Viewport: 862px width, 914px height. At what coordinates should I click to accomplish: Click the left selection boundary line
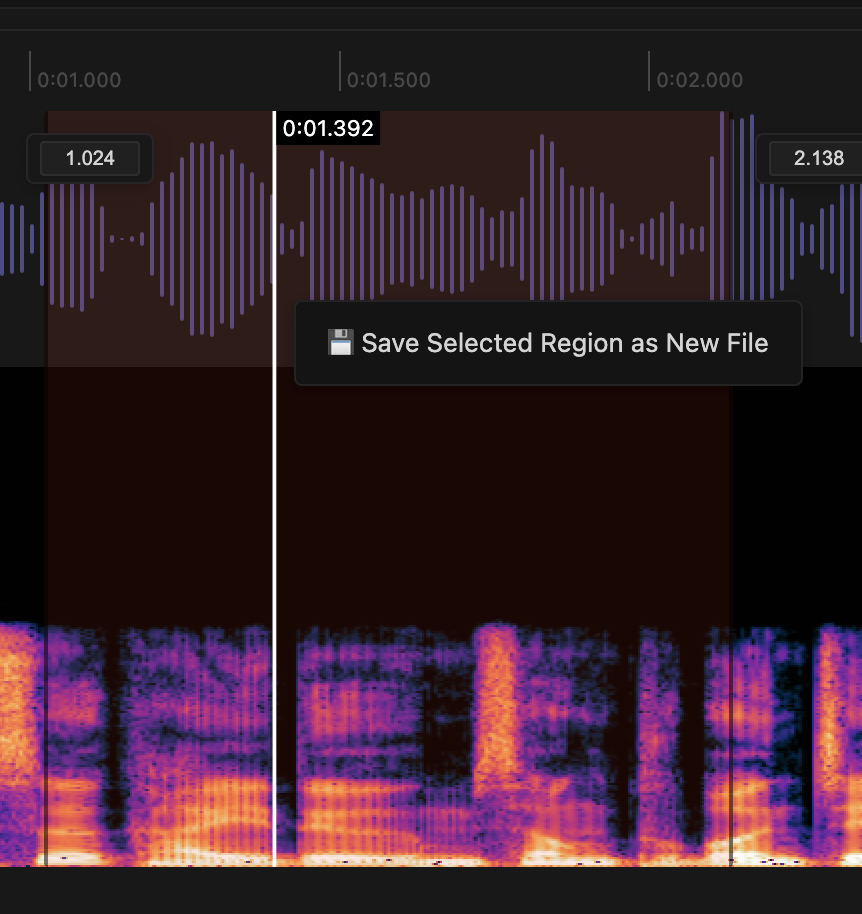point(48,500)
